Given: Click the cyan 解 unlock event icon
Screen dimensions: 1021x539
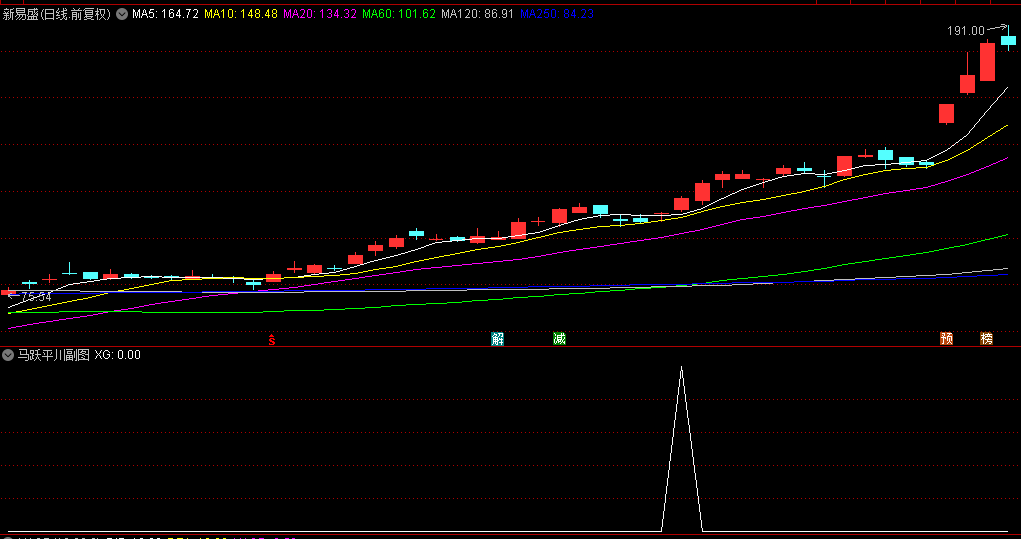Looking at the screenshot, I should [497, 339].
